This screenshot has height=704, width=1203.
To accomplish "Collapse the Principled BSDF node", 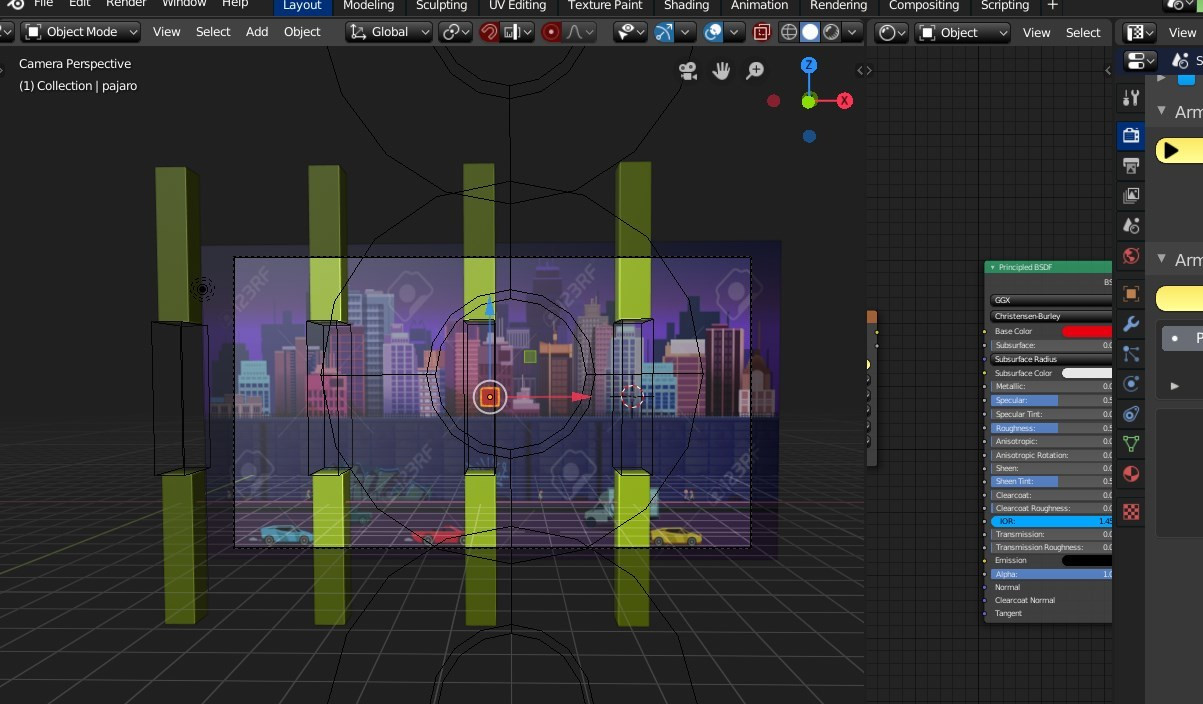I will [x=991, y=267].
